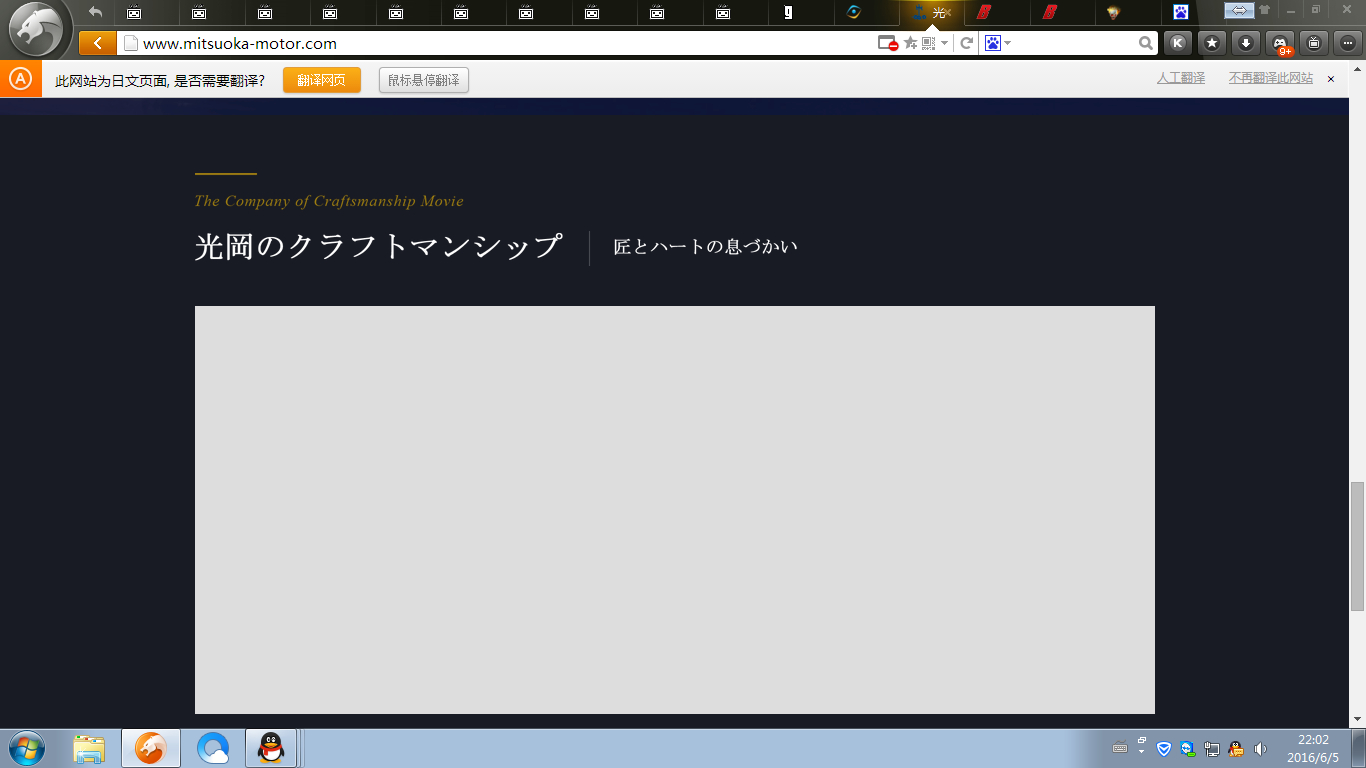Click the blue shield tray icon

pyautogui.click(x=1164, y=748)
